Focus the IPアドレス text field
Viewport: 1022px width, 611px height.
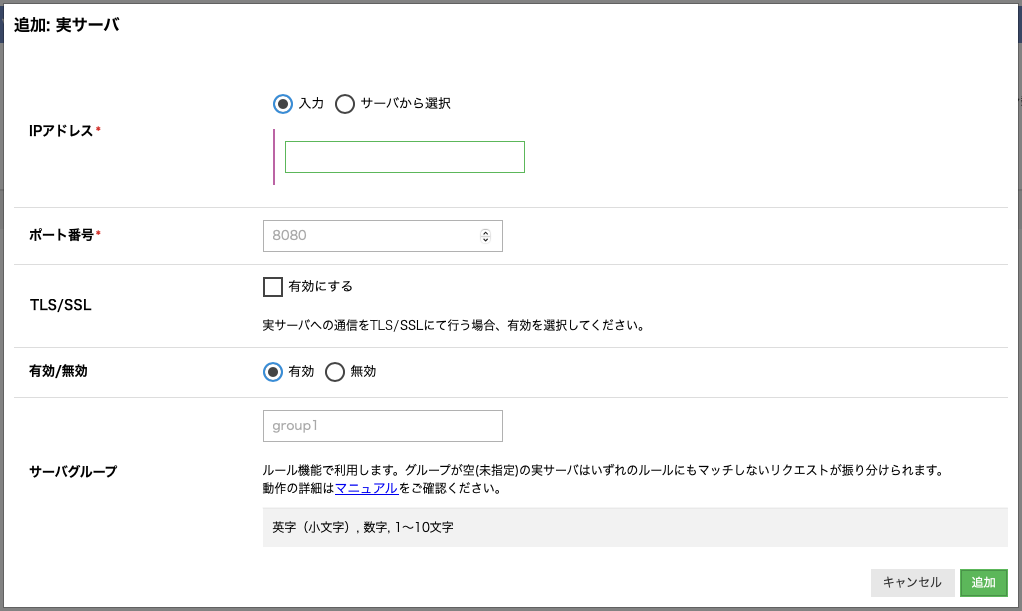click(405, 157)
